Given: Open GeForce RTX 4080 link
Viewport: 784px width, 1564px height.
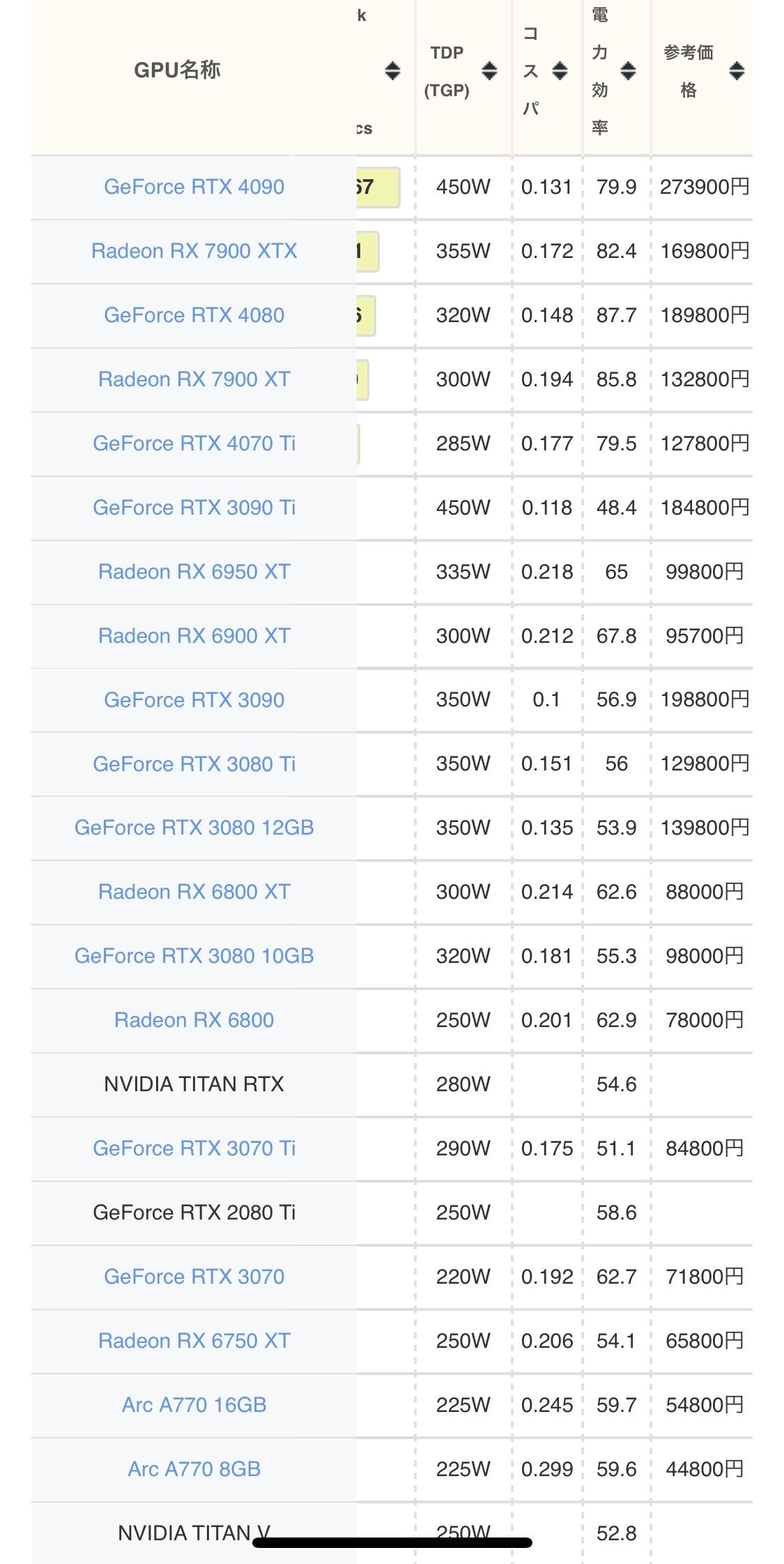Looking at the screenshot, I should tap(194, 315).
